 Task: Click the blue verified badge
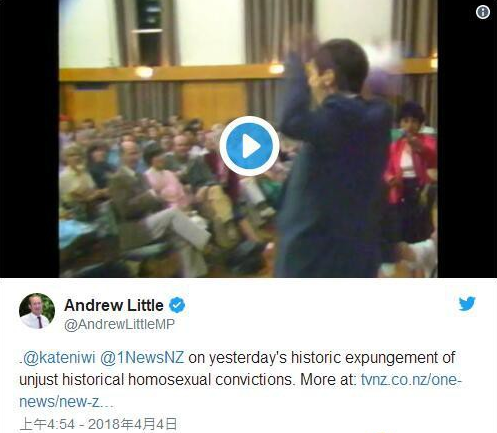(177, 305)
